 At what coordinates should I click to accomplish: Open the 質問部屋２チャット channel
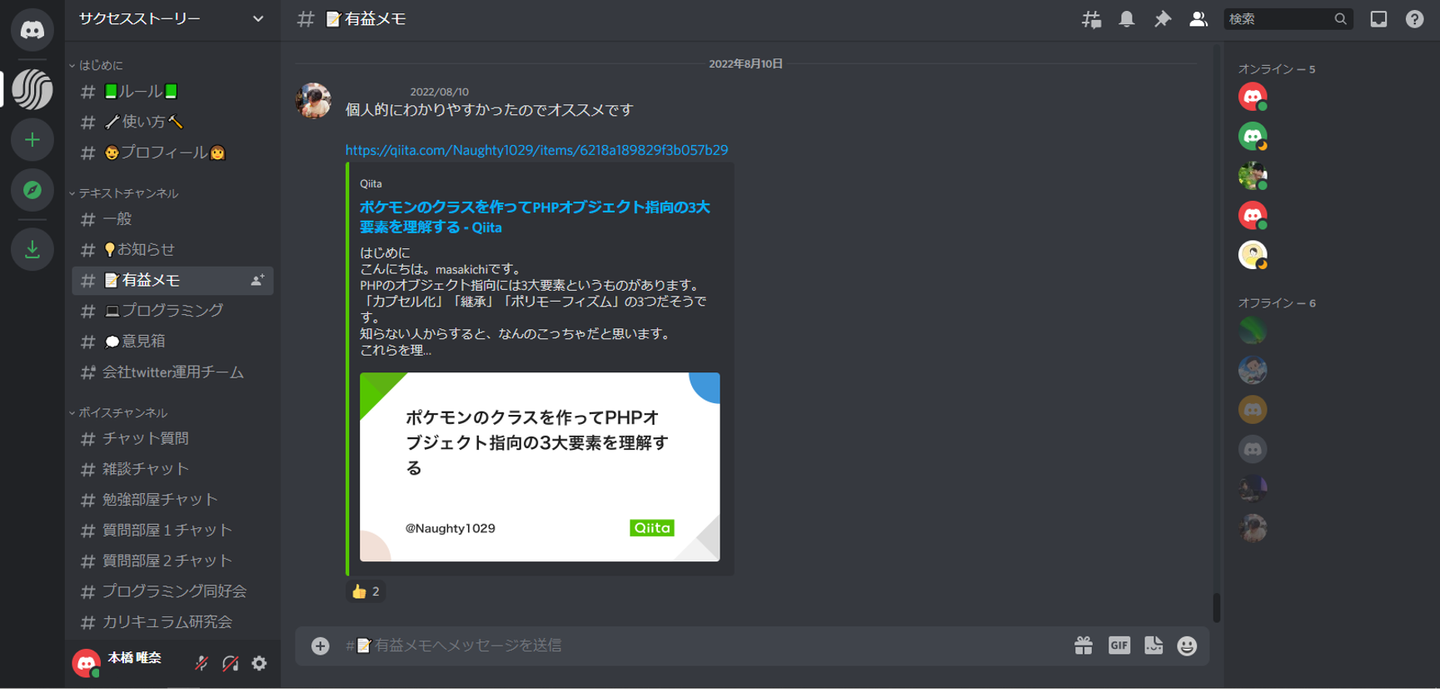pyautogui.click(x=172, y=561)
